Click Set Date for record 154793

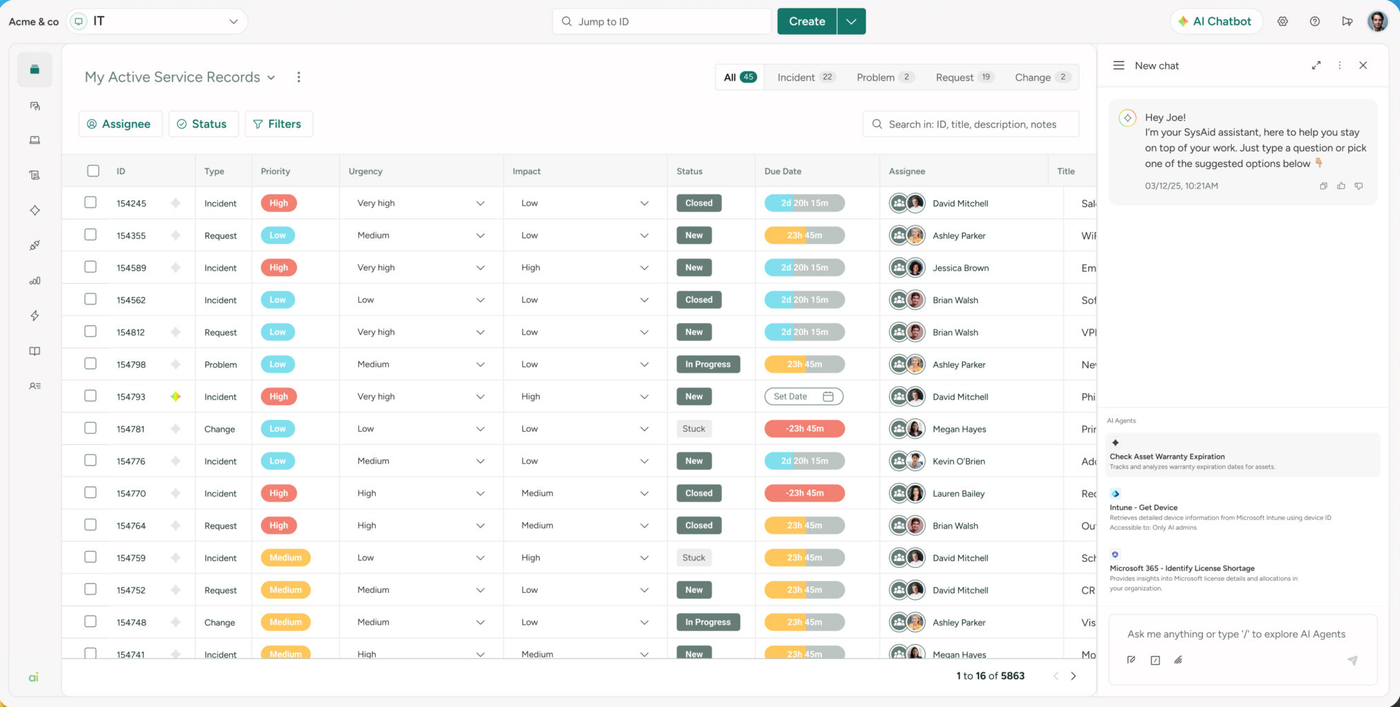804,397
